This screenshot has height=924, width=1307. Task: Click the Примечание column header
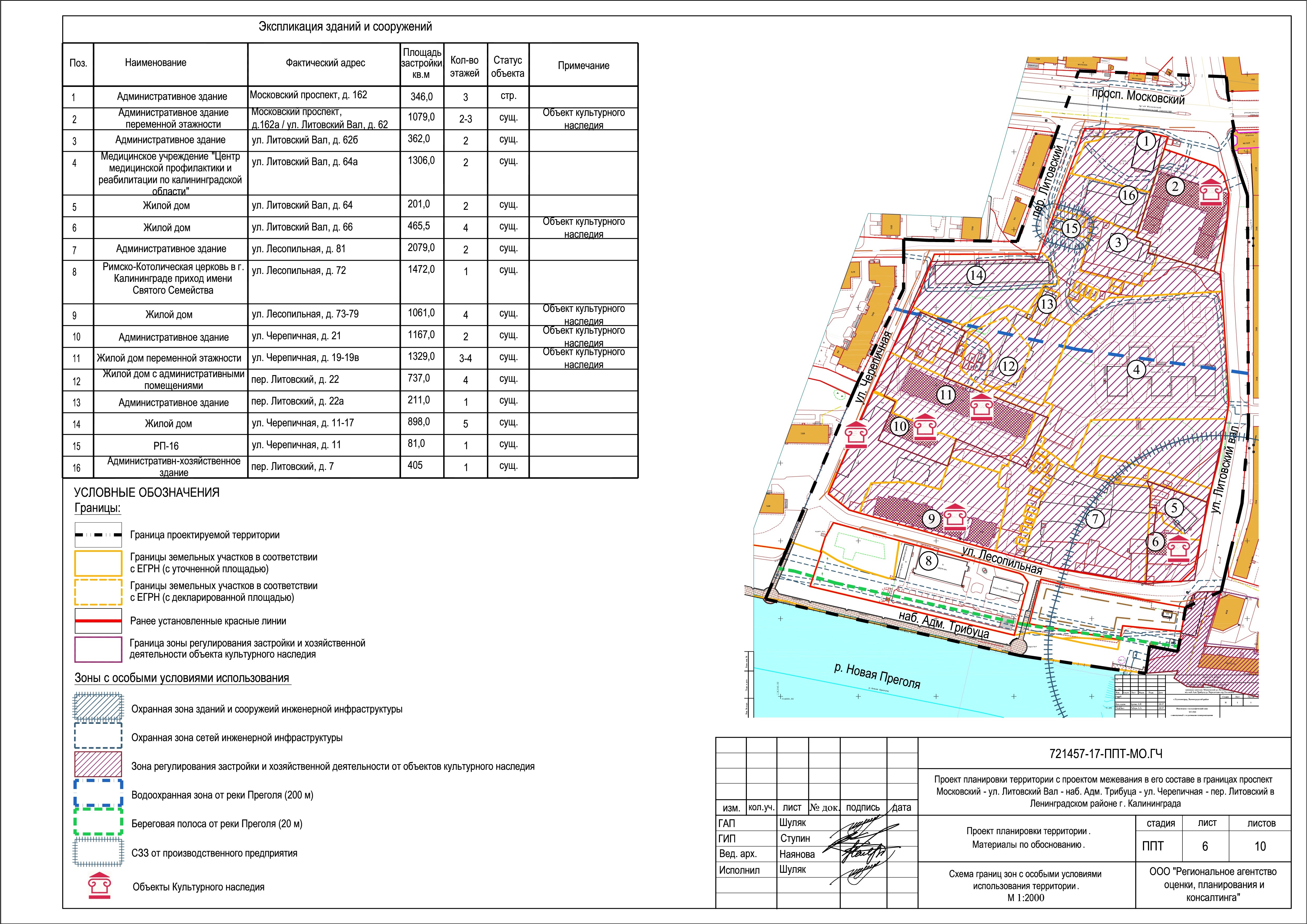(x=584, y=66)
